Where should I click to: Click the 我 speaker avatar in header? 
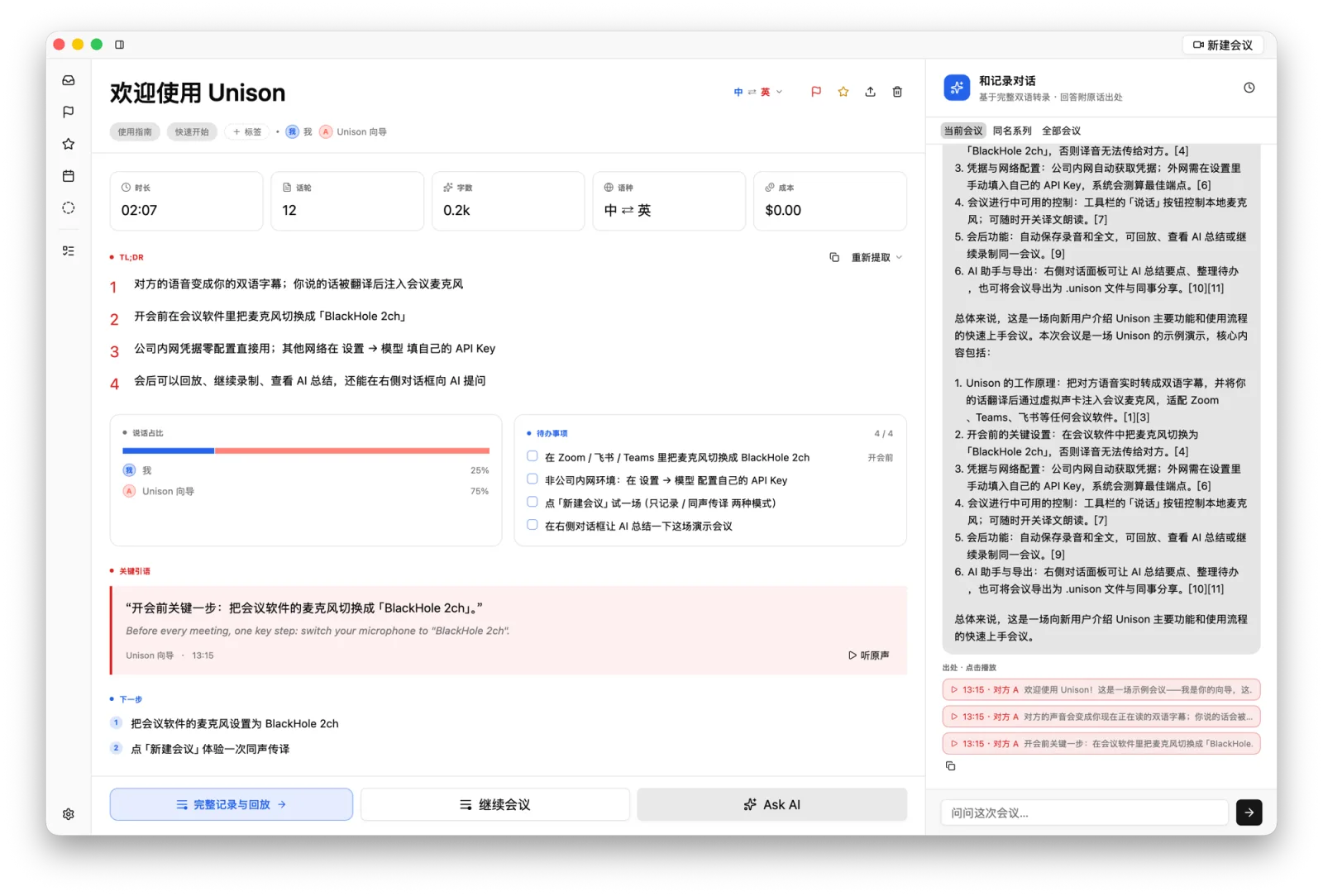292,131
